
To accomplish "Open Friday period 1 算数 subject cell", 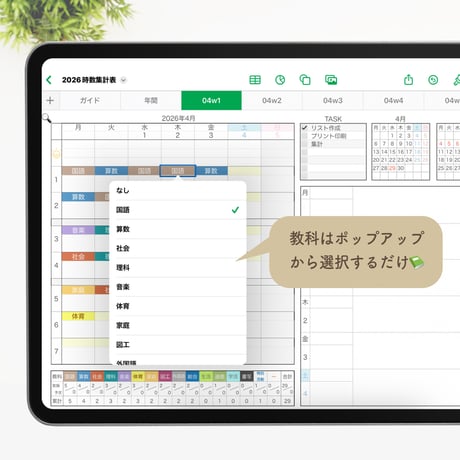I will [x=211, y=171].
